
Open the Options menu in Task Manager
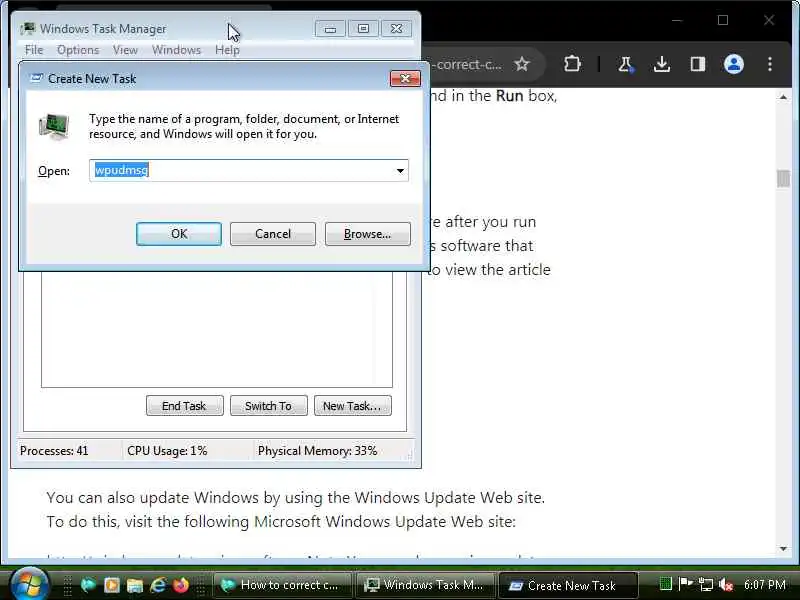(78, 50)
